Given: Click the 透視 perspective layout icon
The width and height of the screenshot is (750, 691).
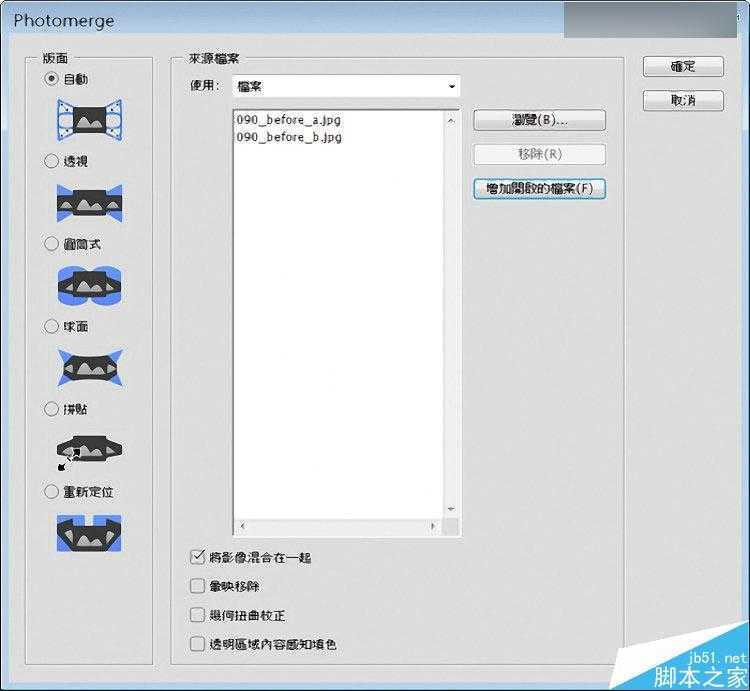Looking at the screenshot, I should tap(89, 203).
